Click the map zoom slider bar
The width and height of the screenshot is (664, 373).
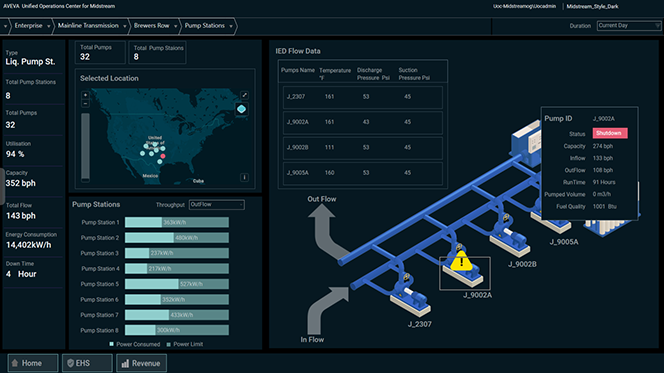click(x=85, y=146)
